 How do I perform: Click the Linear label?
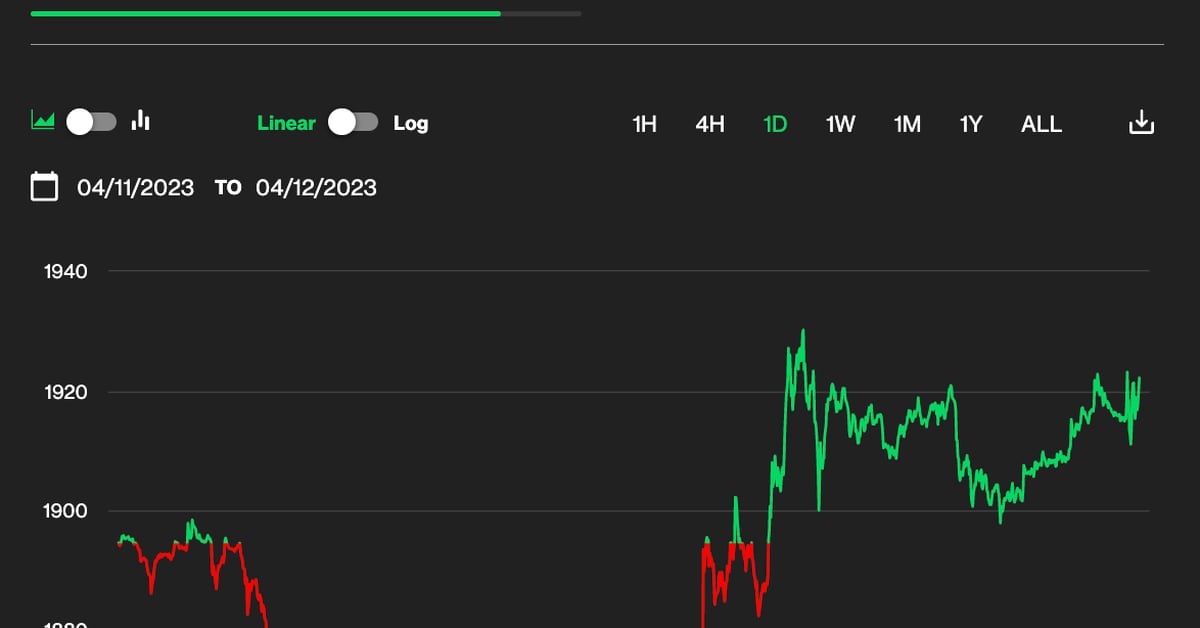pos(286,123)
